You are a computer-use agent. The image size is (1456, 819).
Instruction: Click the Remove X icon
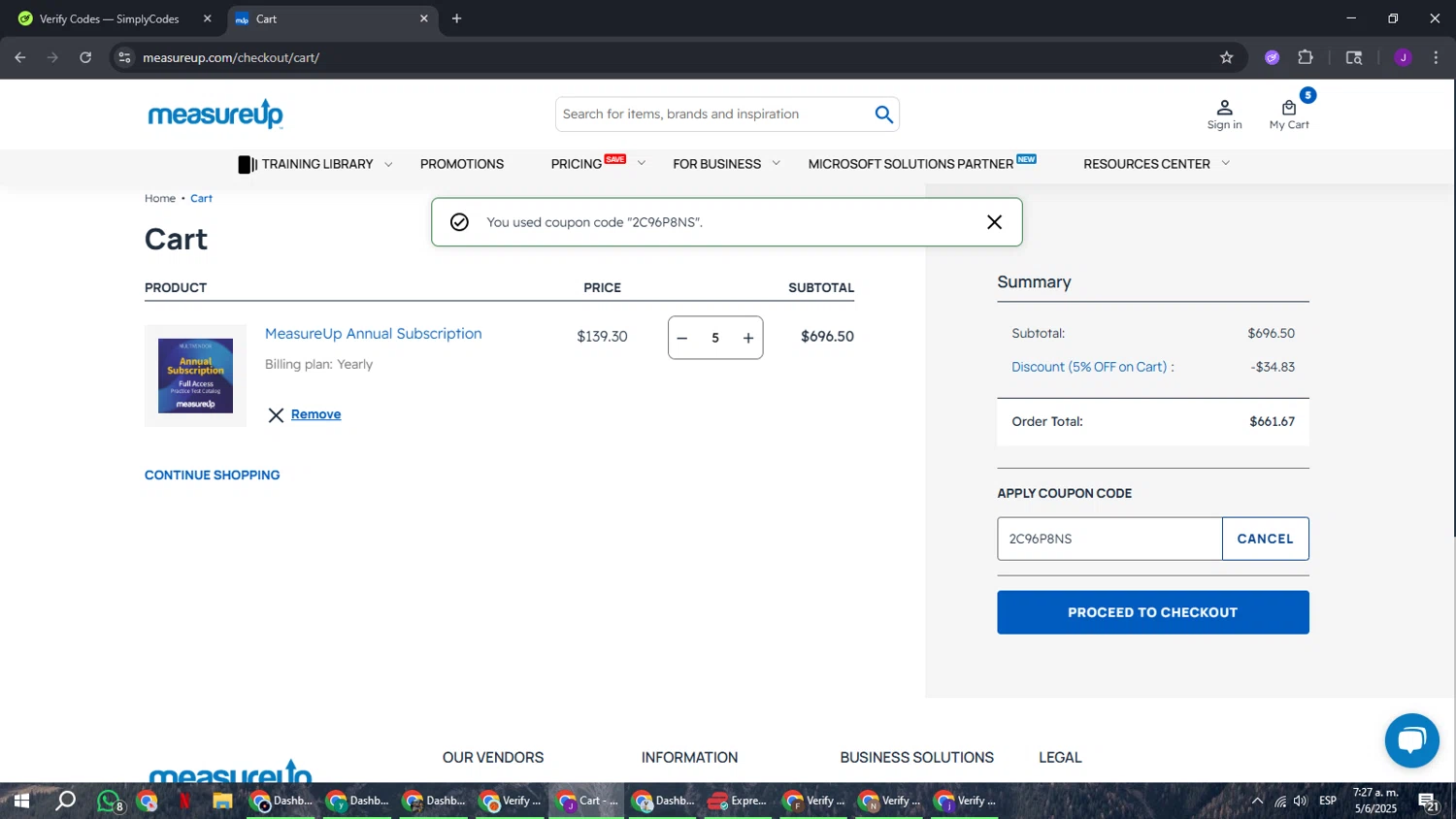(x=276, y=415)
